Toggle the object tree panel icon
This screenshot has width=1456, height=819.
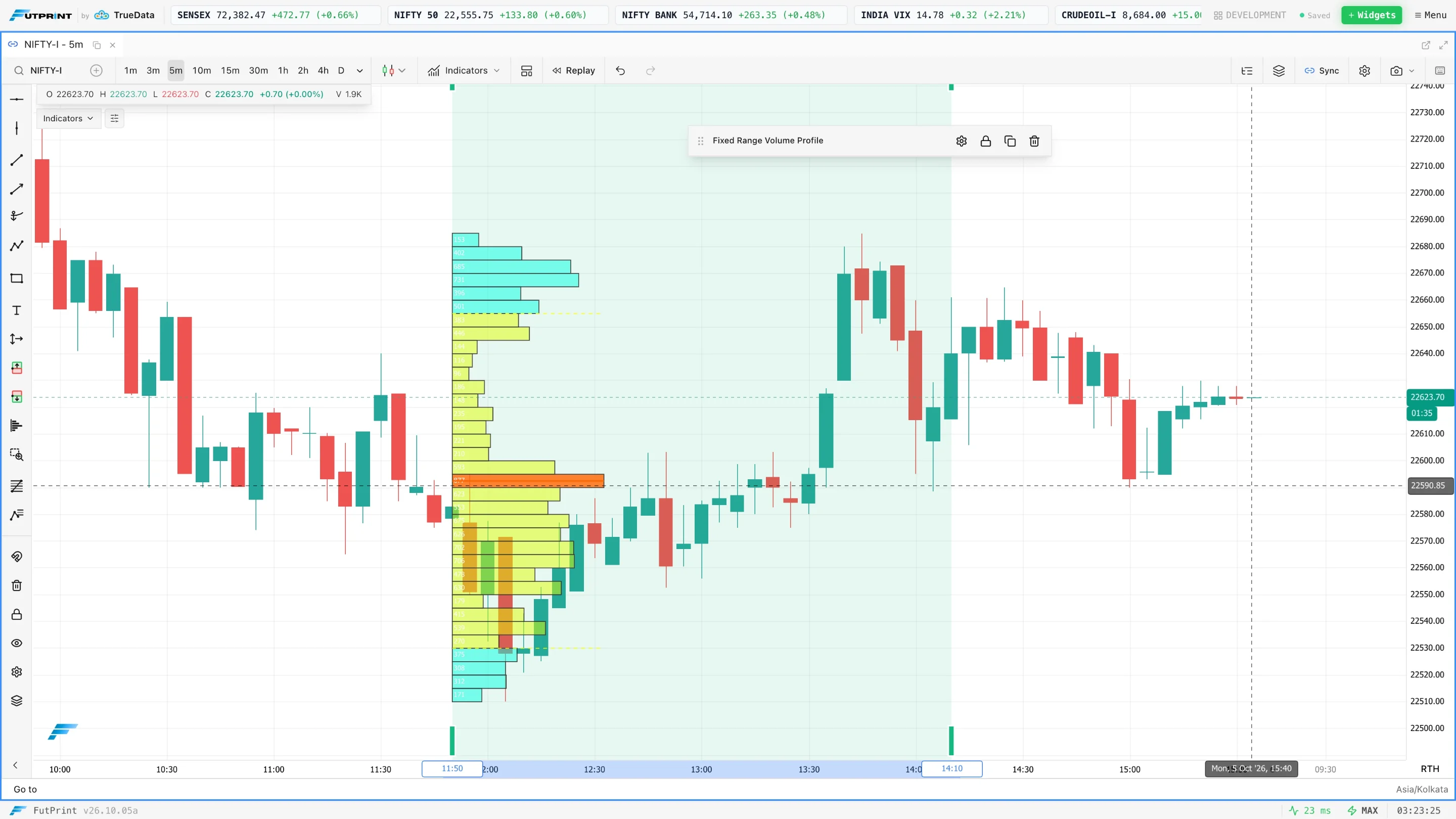pos(1247,71)
